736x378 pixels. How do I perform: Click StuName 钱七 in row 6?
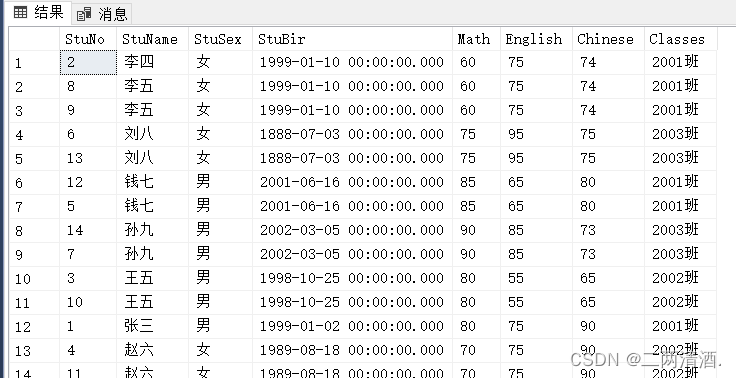[153, 183]
